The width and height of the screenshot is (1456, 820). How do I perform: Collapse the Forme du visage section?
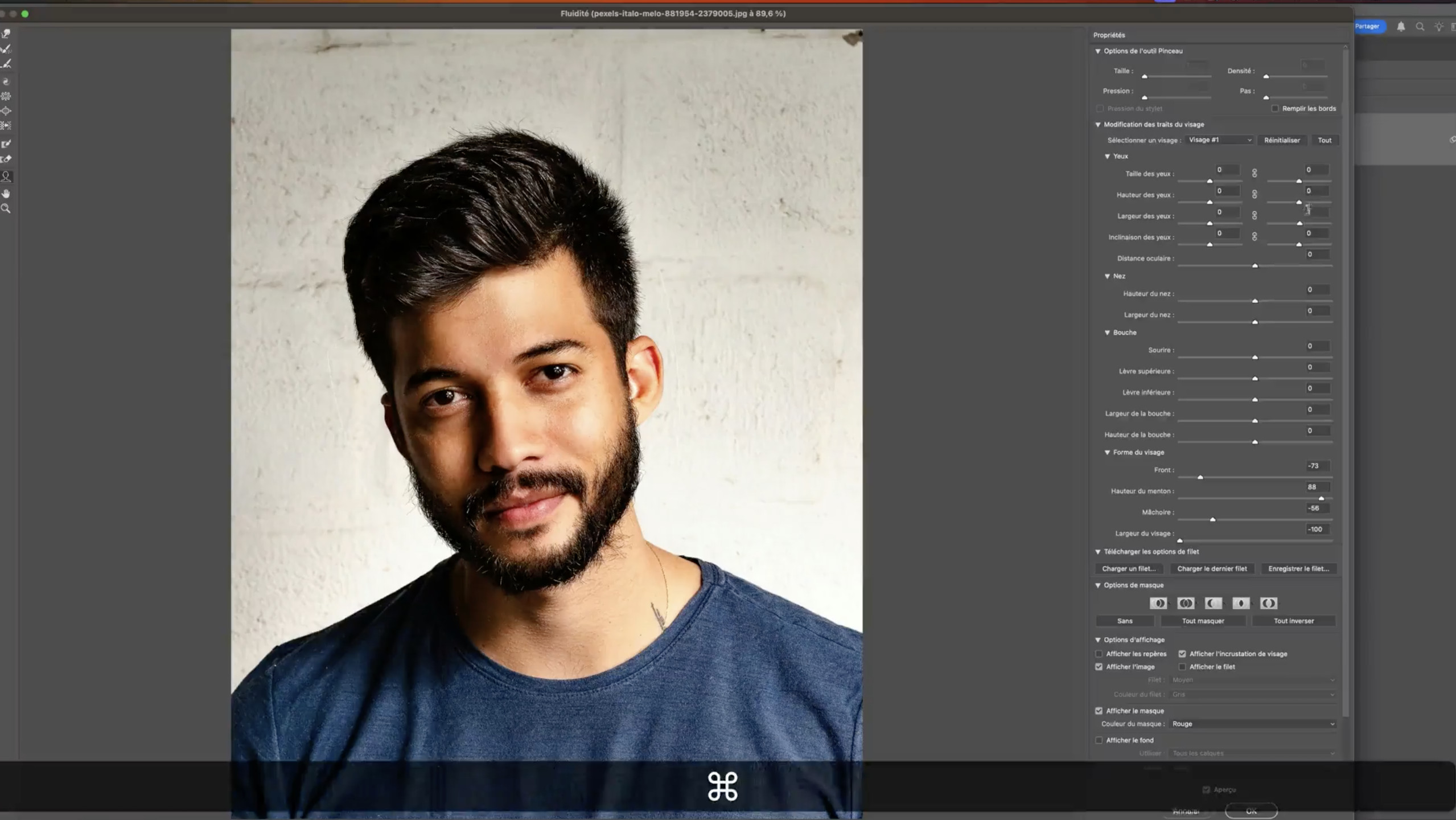(x=1107, y=453)
